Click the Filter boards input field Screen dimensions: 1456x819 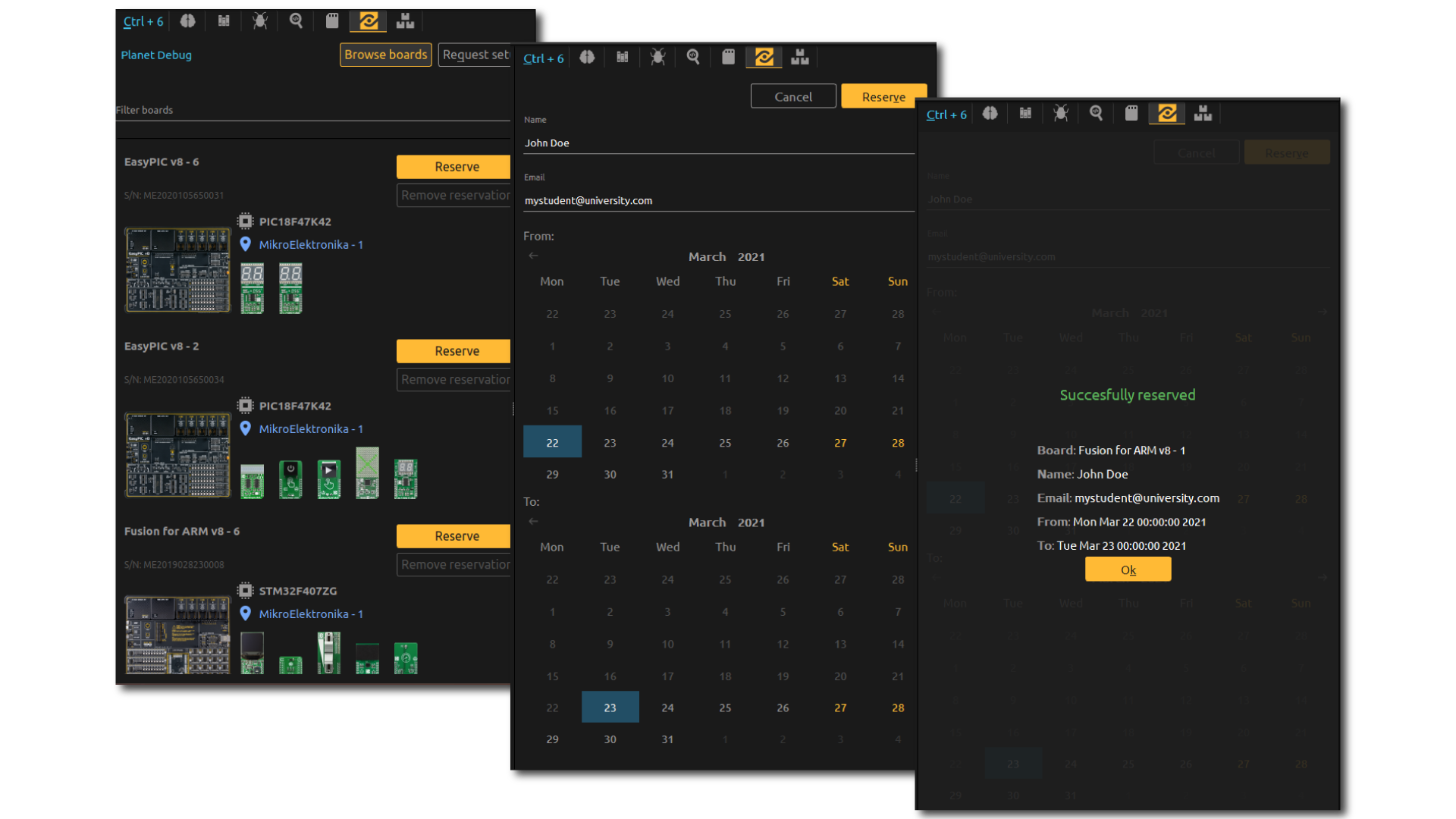(x=313, y=111)
